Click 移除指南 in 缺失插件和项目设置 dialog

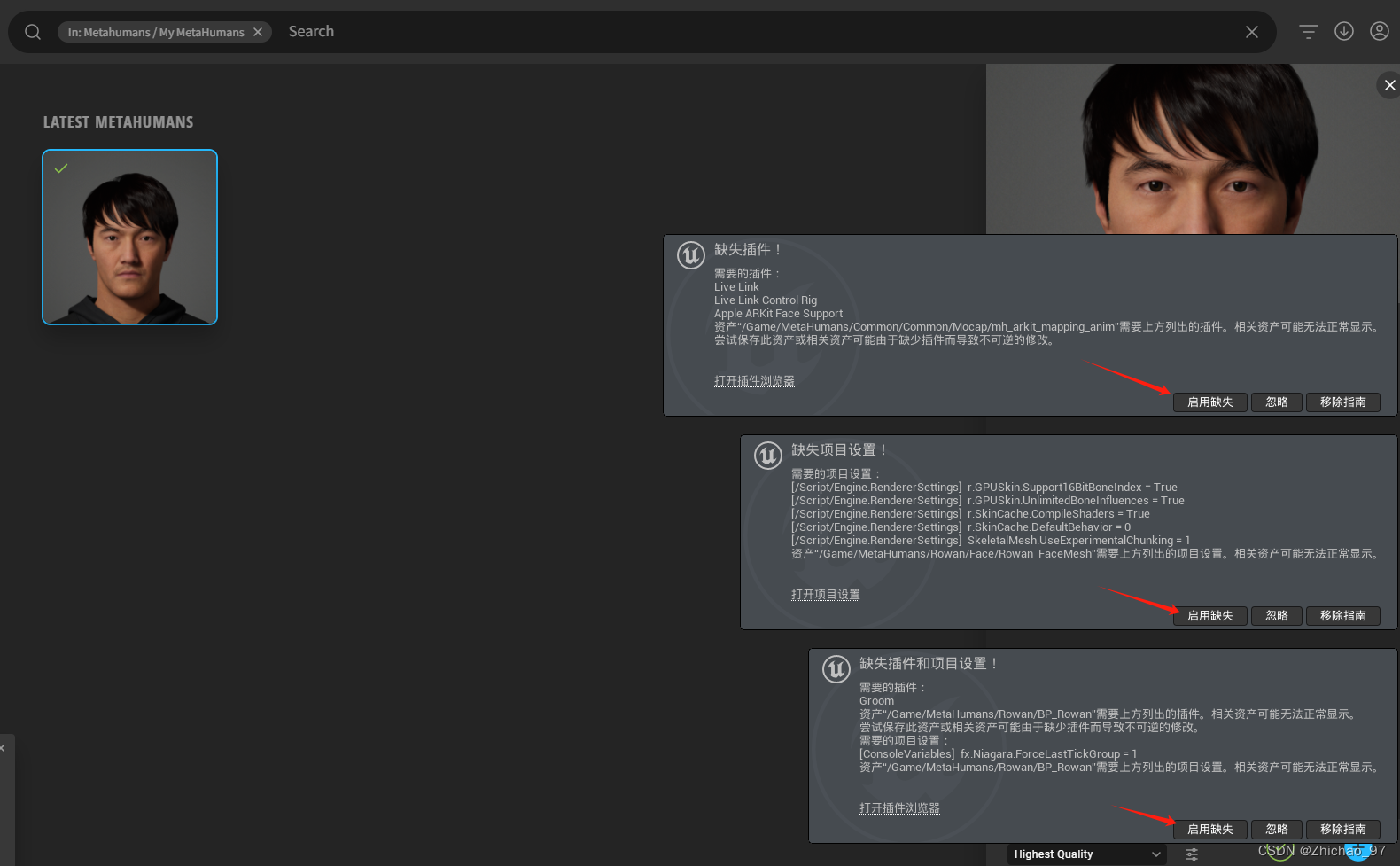(1343, 830)
